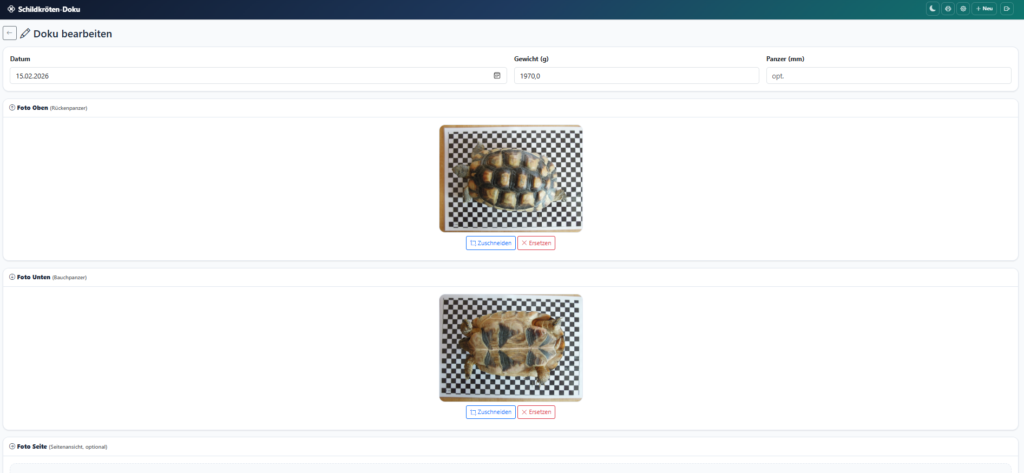The image size is (1024, 473).
Task: Replace the Foto Oben image with Ersetzen
Action: tap(536, 243)
